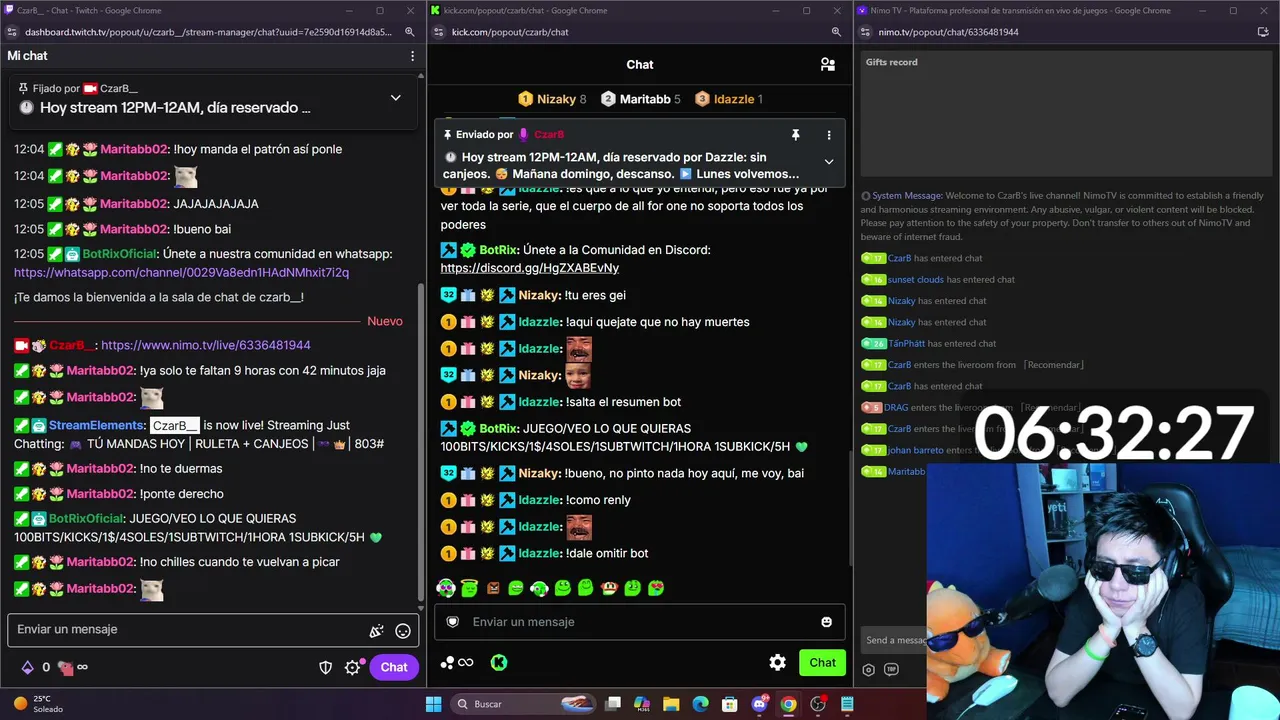Site info icon in Kick address bar
The image size is (1280, 720).
coord(438,32)
